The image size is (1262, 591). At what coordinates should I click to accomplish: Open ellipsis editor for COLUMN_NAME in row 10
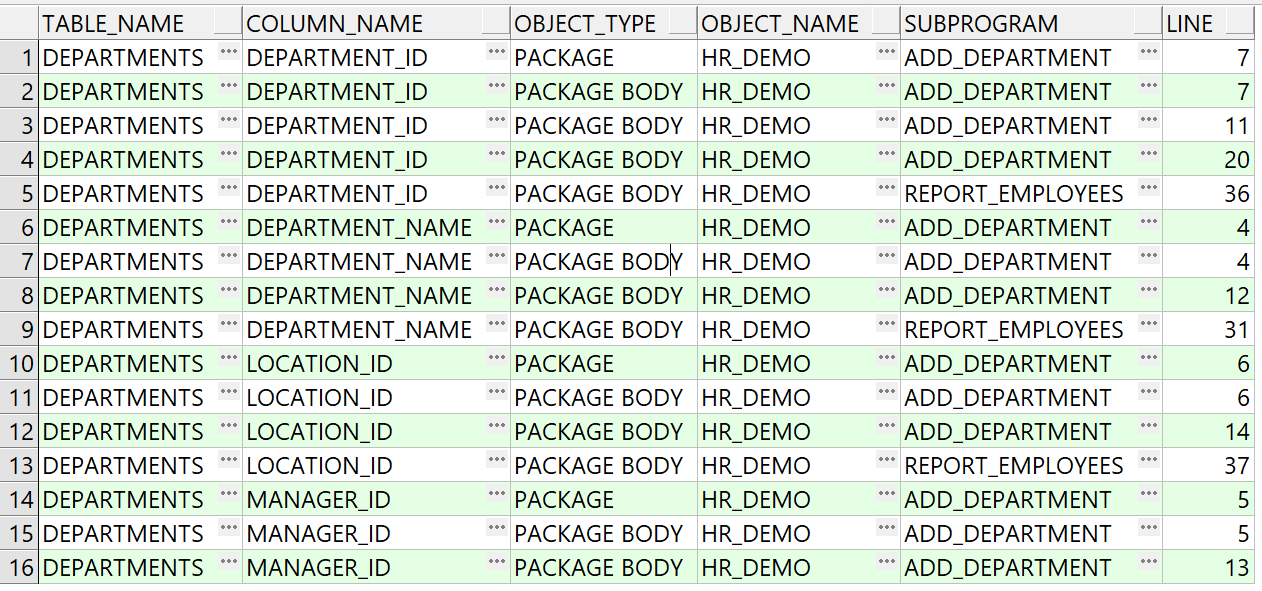click(x=497, y=358)
